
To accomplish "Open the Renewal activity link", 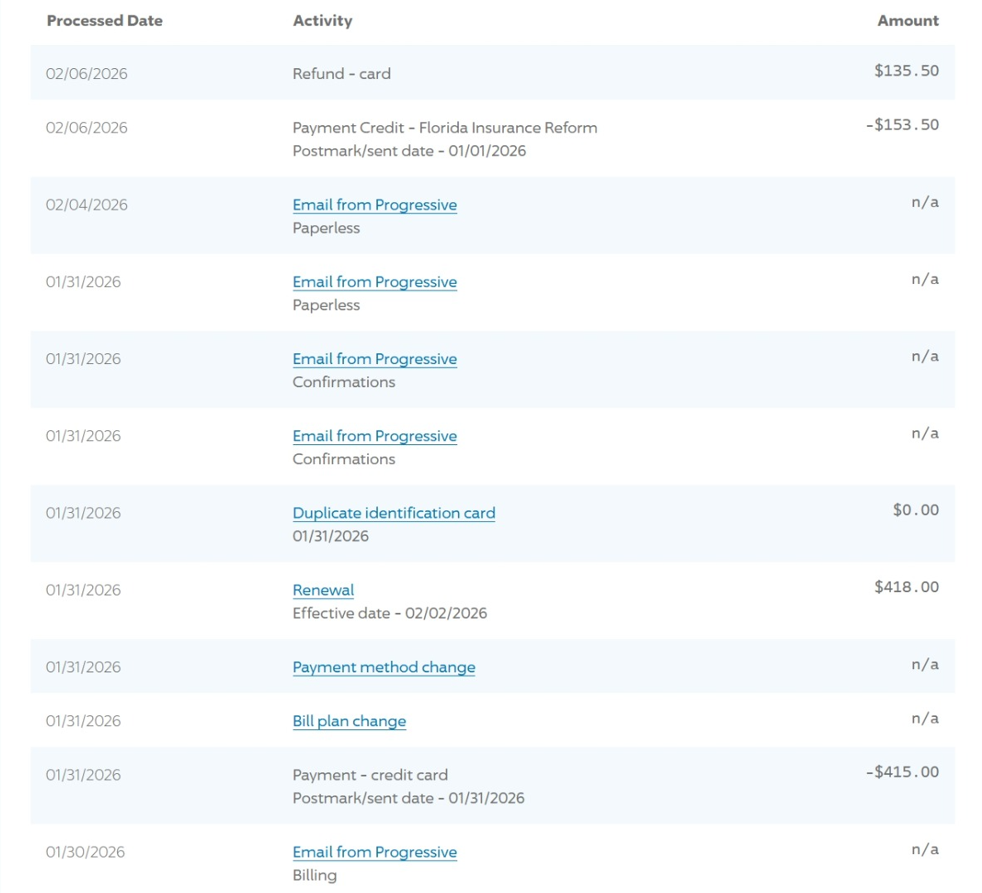I will coord(323,590).
